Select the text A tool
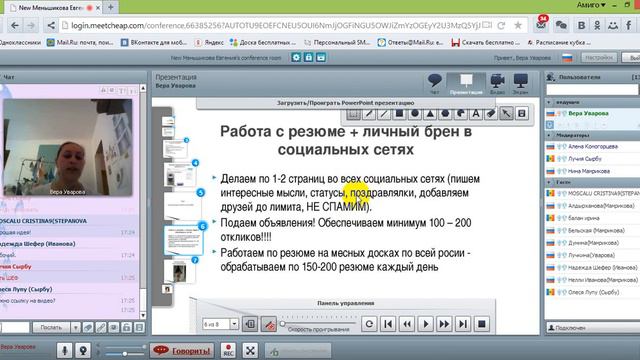640x360 pixels. [x=476, y=113]
